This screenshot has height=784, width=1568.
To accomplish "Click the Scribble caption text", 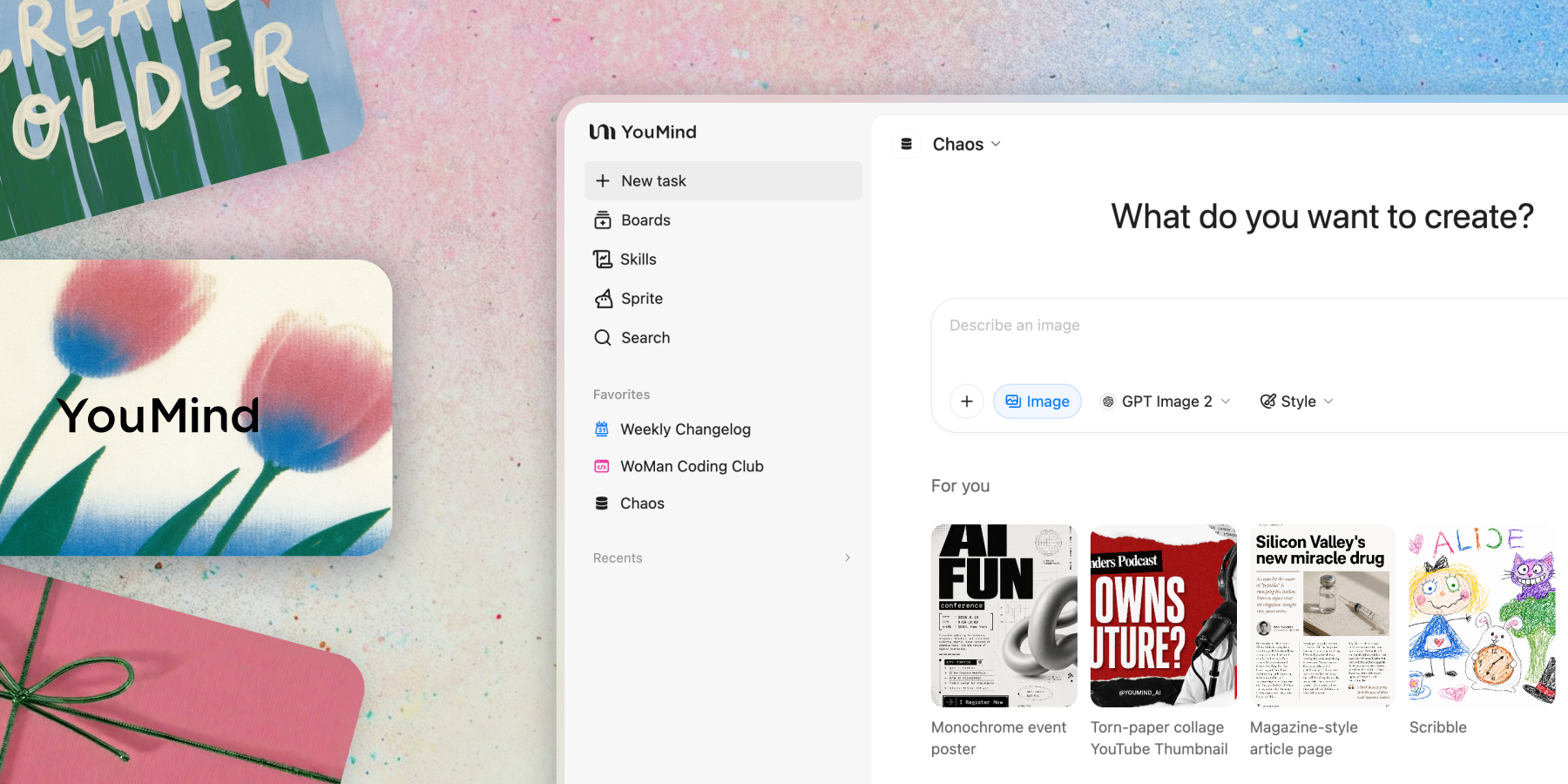I will (1438, 727).
